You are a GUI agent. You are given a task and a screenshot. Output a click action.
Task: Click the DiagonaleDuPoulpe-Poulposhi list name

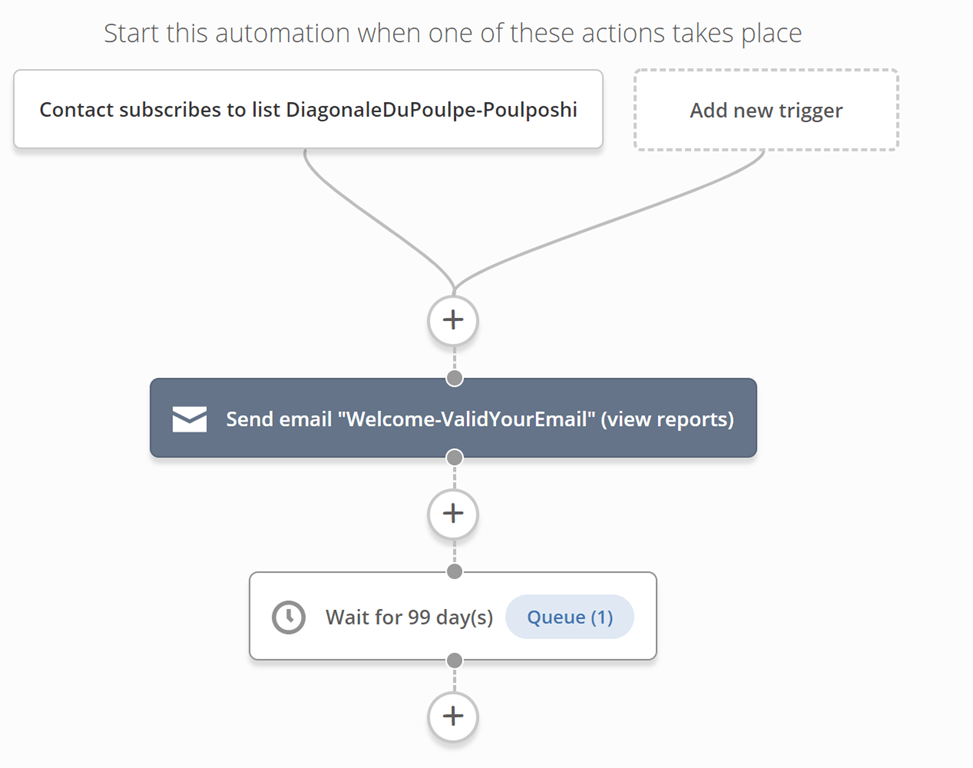[x=431, y=110]
